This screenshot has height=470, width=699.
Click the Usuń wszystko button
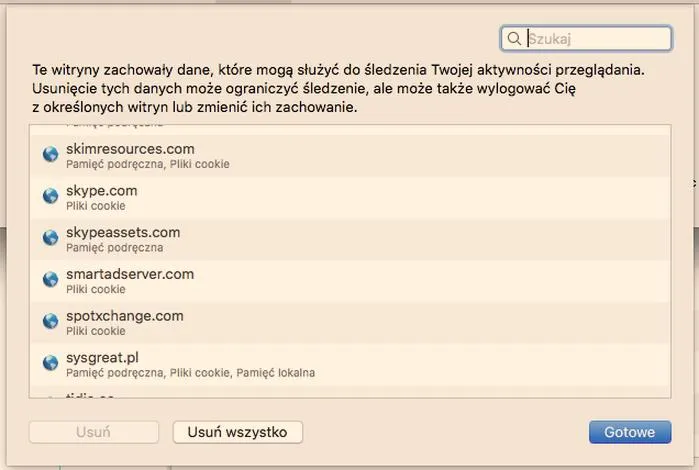[x=238, y=432]
